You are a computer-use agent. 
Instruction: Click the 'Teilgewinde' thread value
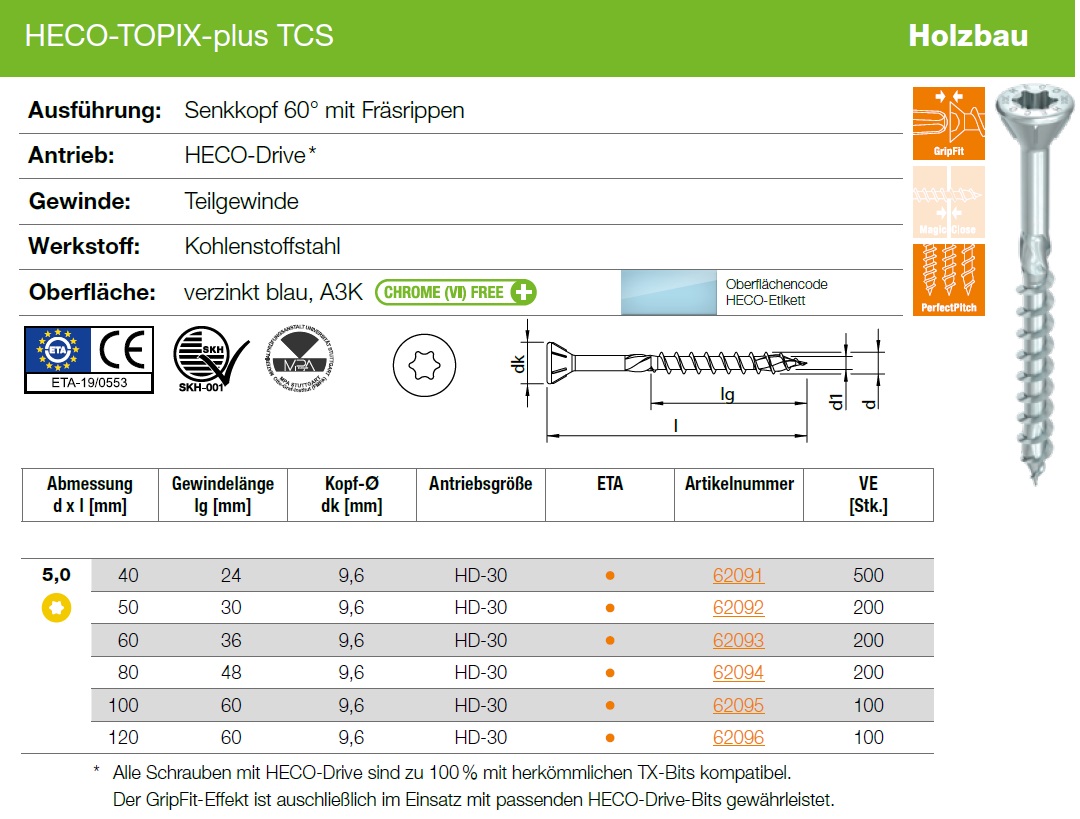[242, 201]
